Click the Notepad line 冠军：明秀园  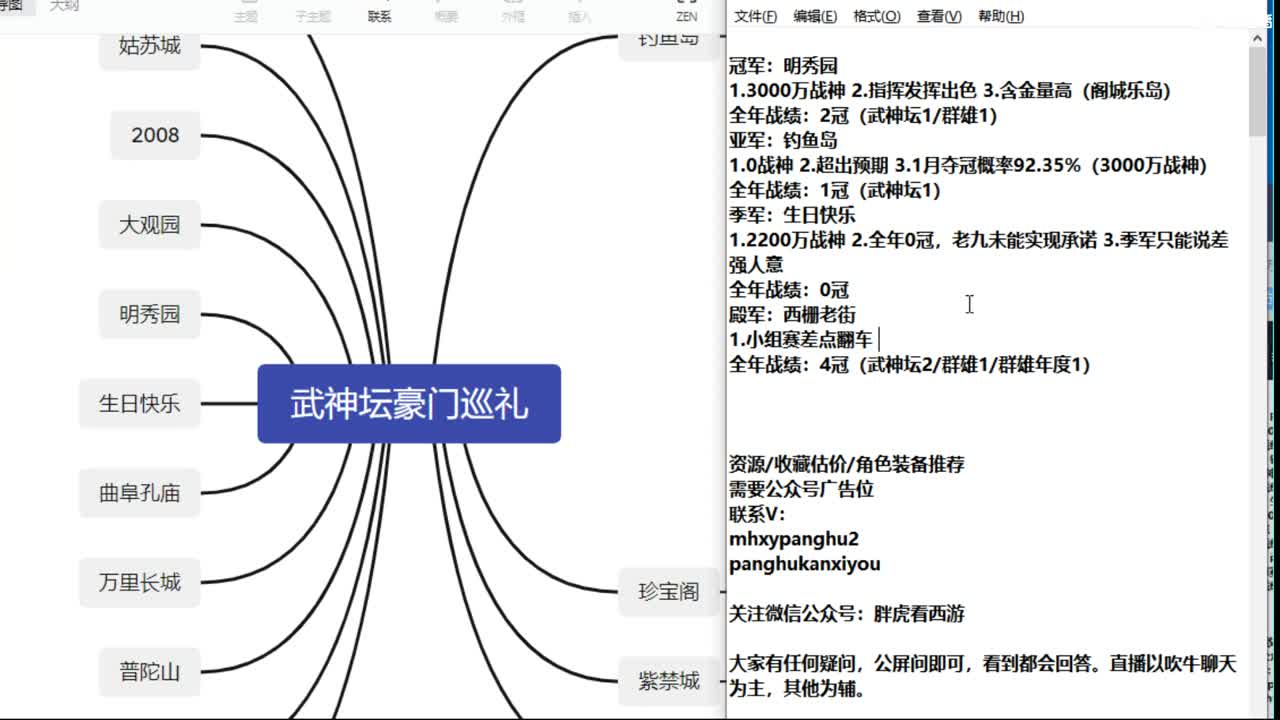pos(783,66)
